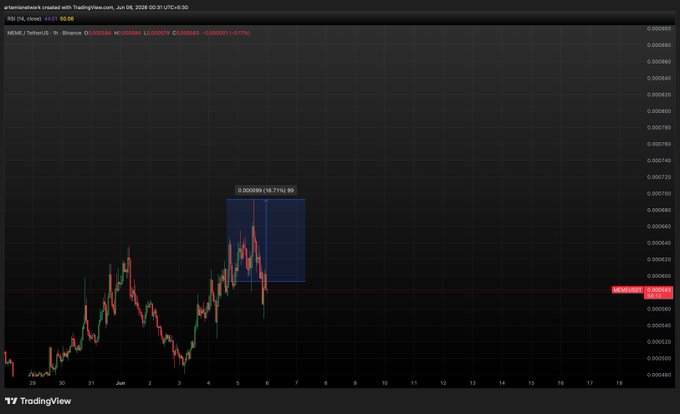
Task: Click the 0.000900 price axis label
Action: [x=659, y=29]
